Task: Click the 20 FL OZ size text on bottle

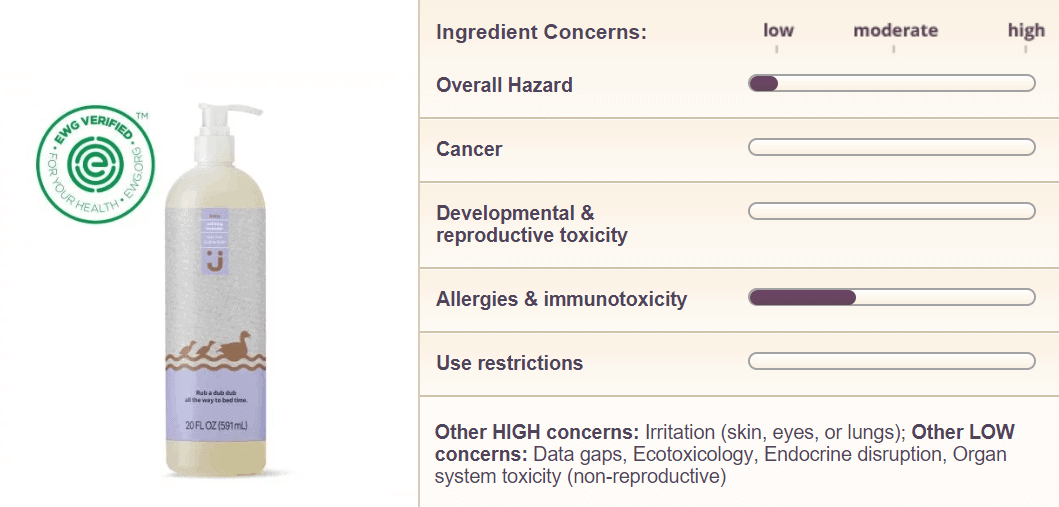Action: click(215, 425)
